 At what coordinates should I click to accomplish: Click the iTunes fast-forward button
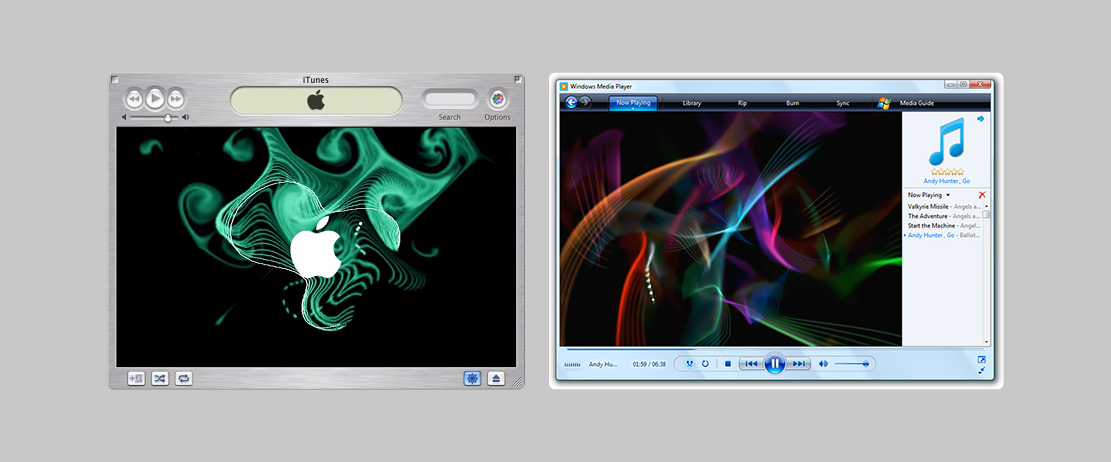pos(176,98)
